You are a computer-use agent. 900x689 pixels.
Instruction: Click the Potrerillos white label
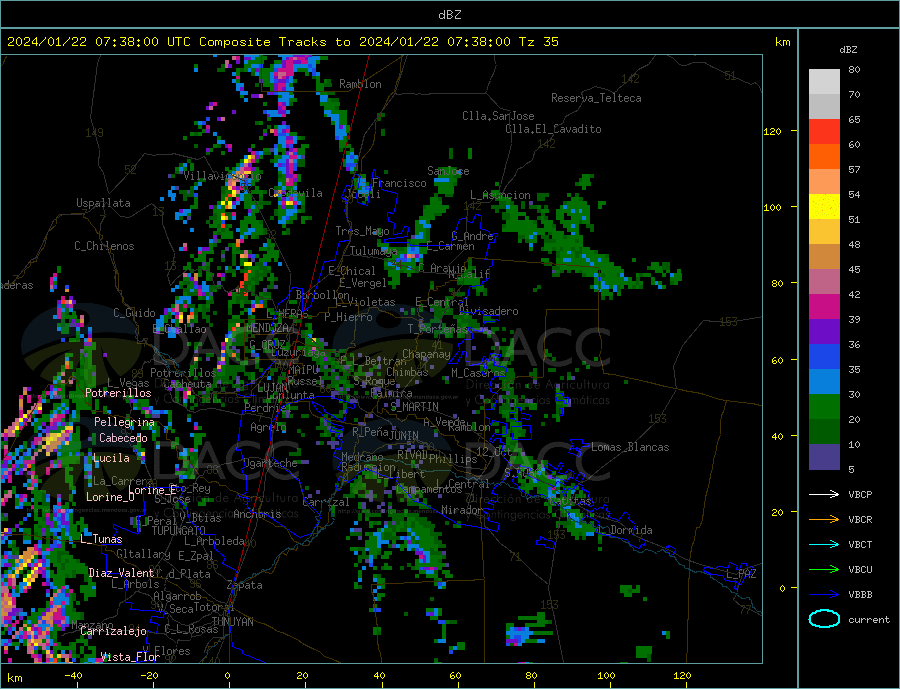point(118,393)
